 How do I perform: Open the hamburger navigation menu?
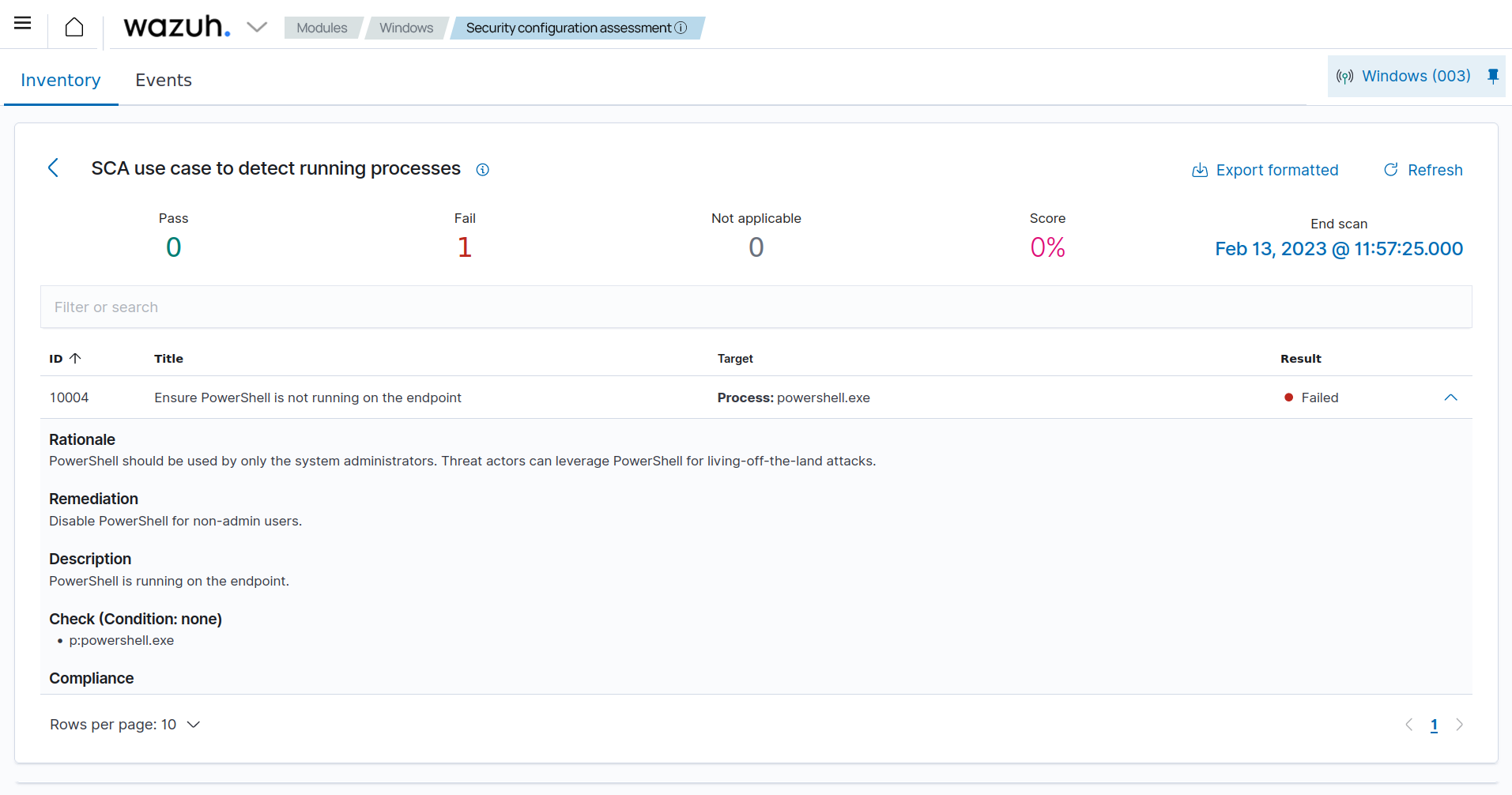pyautogui.click(x=23, y=23)
